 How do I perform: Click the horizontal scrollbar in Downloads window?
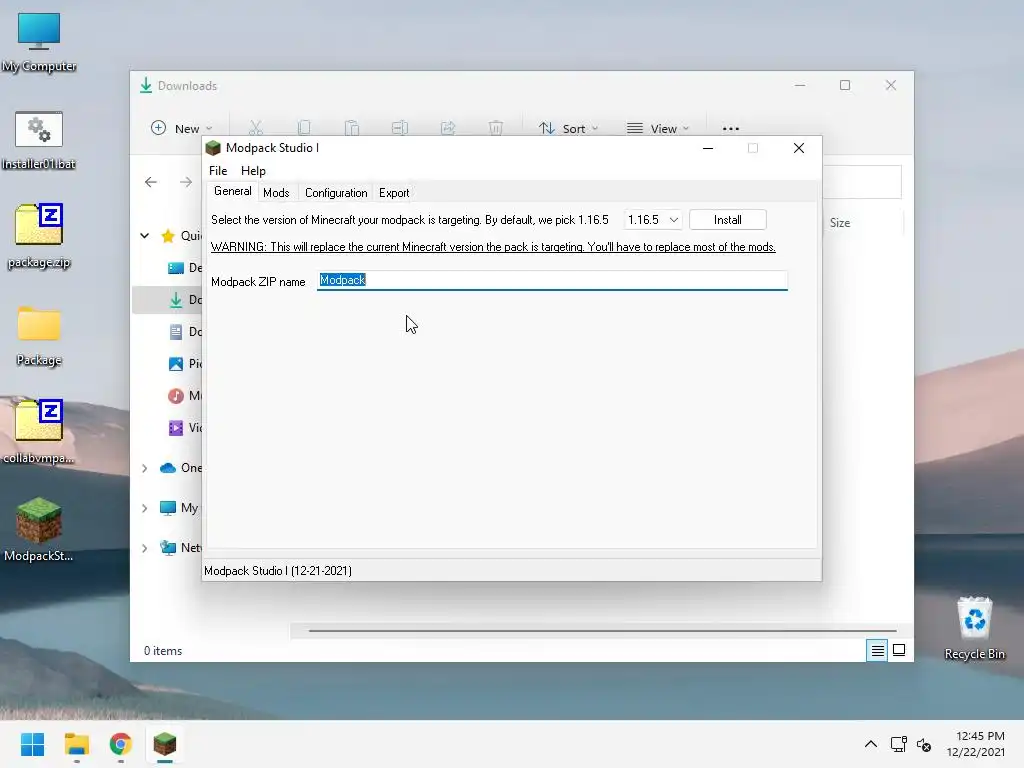602,631
